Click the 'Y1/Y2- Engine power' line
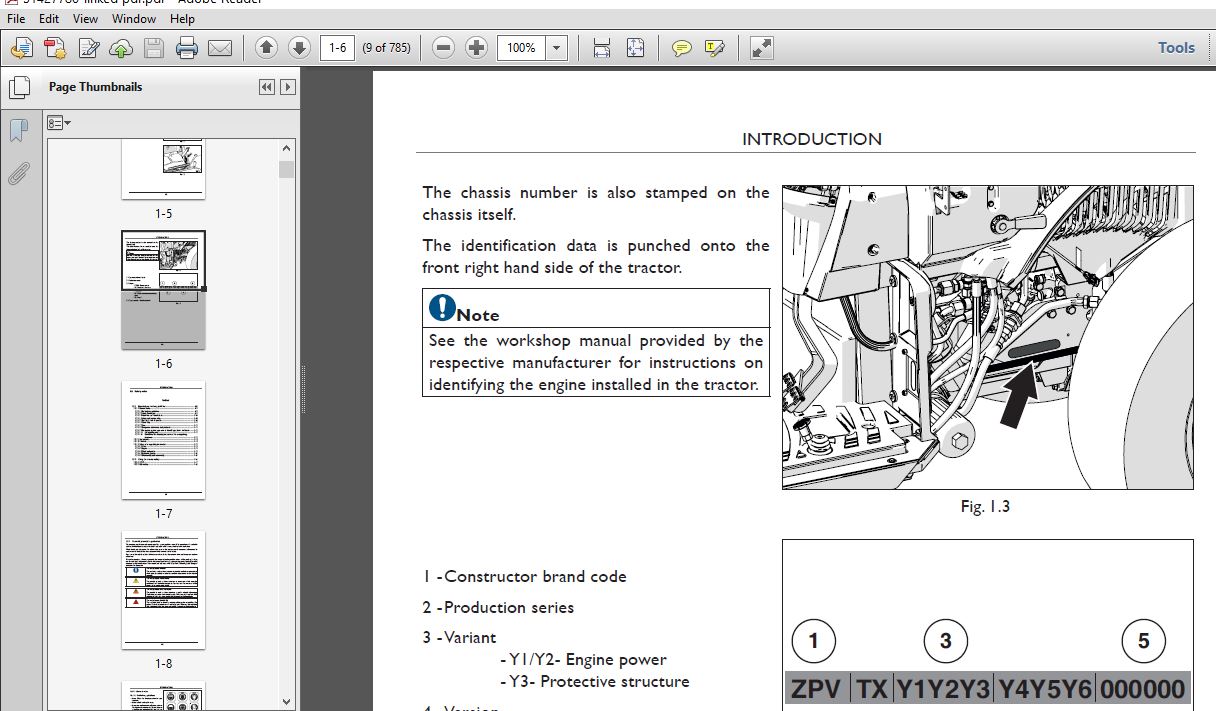 coord(583,659)
